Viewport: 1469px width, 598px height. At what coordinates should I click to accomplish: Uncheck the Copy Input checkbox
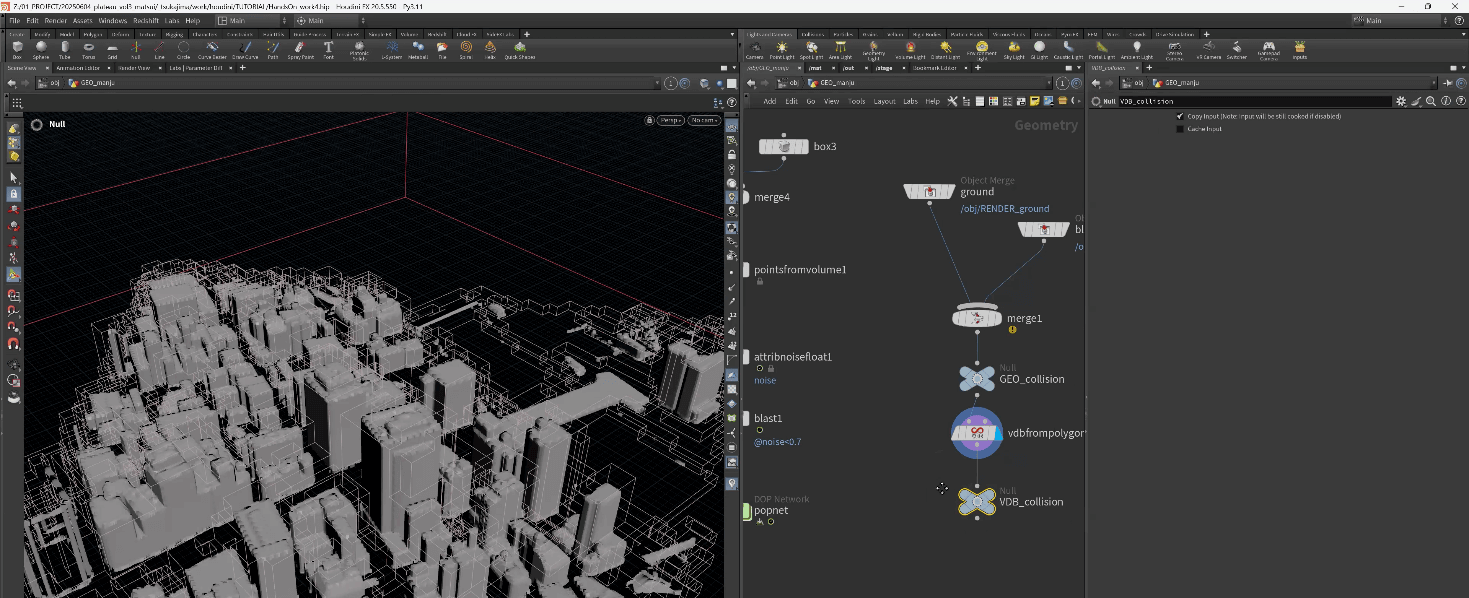point(1180,116)
